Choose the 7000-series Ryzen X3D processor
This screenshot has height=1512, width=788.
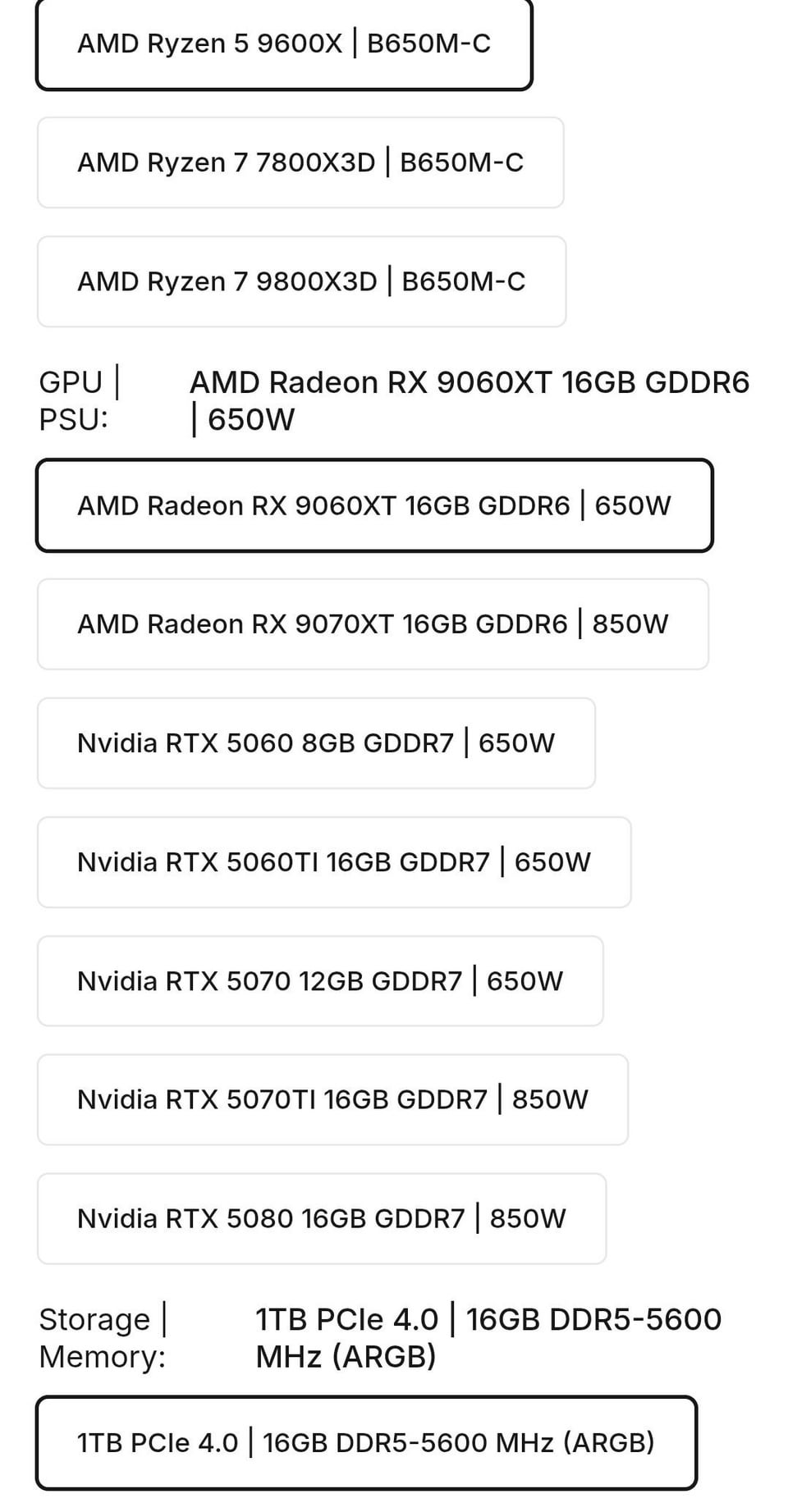(x=300, y=162)
